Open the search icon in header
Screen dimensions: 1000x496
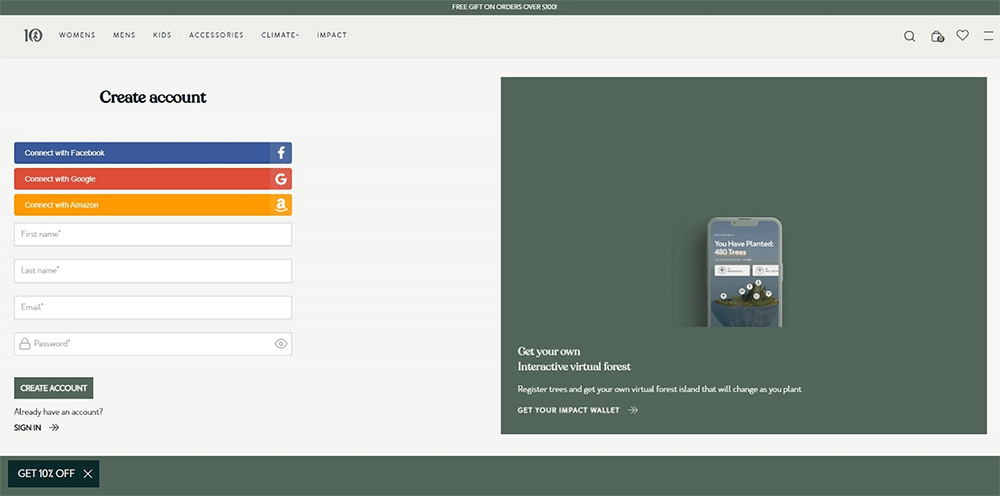[909, 36]
